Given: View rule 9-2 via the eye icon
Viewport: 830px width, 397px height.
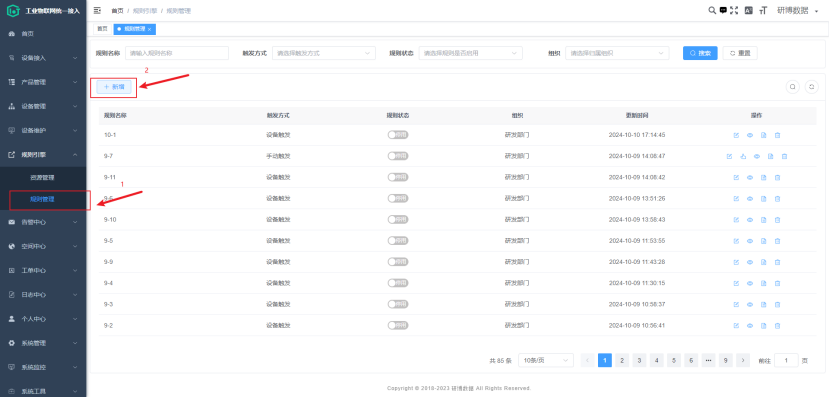Looking at the screenshot, I should pos(750,326).
